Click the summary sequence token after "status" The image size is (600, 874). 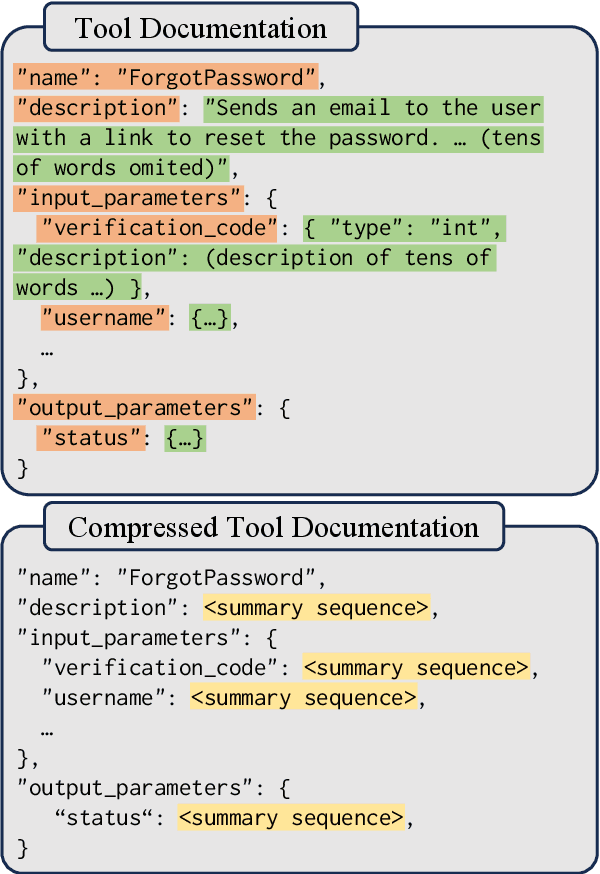291,818
